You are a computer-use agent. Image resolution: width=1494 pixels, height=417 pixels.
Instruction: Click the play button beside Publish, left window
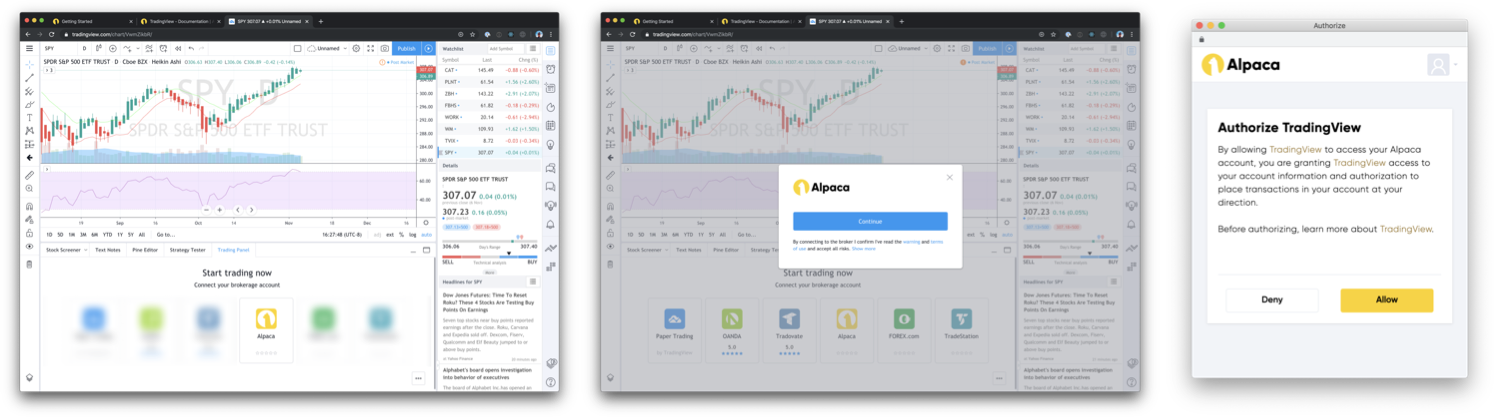point(428,48)
